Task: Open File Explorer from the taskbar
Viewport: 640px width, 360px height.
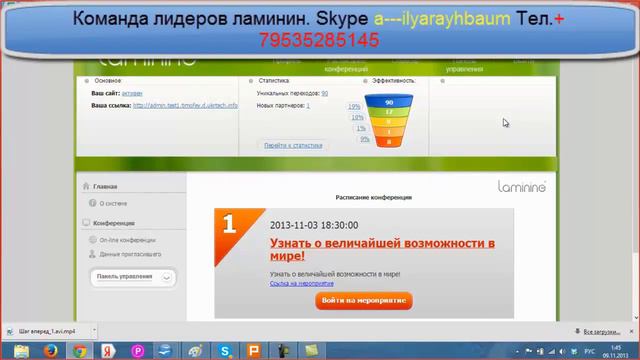Action: (x=21, y=351)
